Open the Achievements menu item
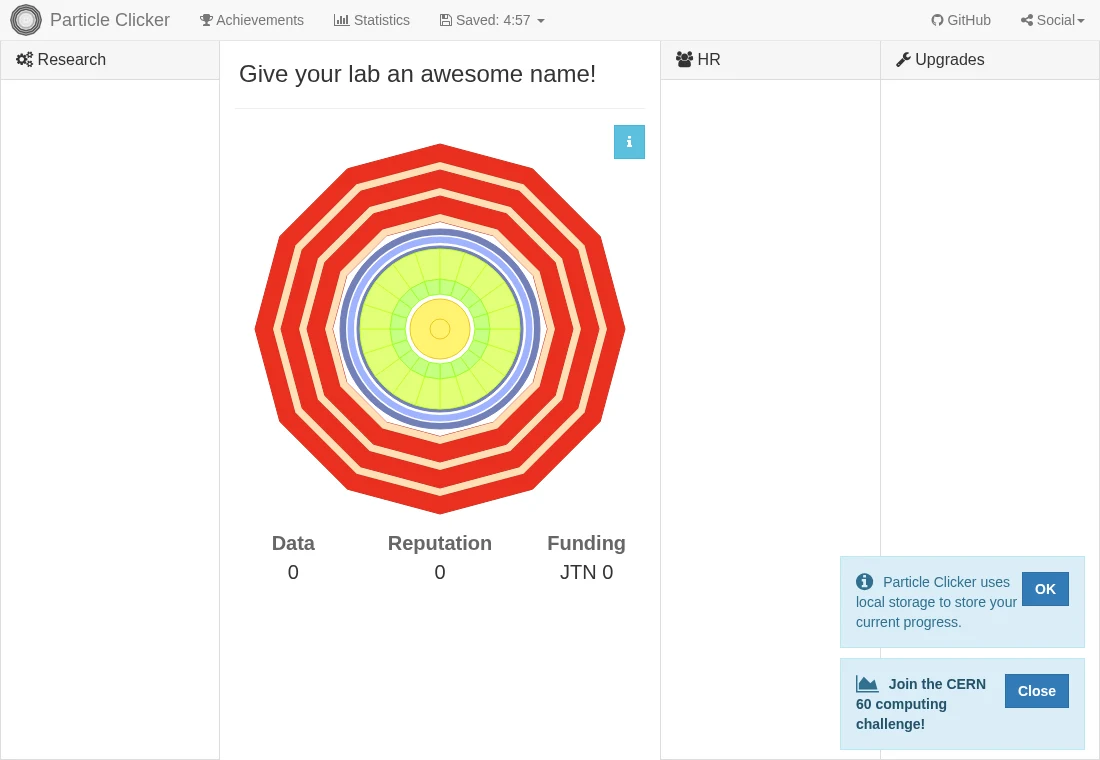 click(252, 20)
